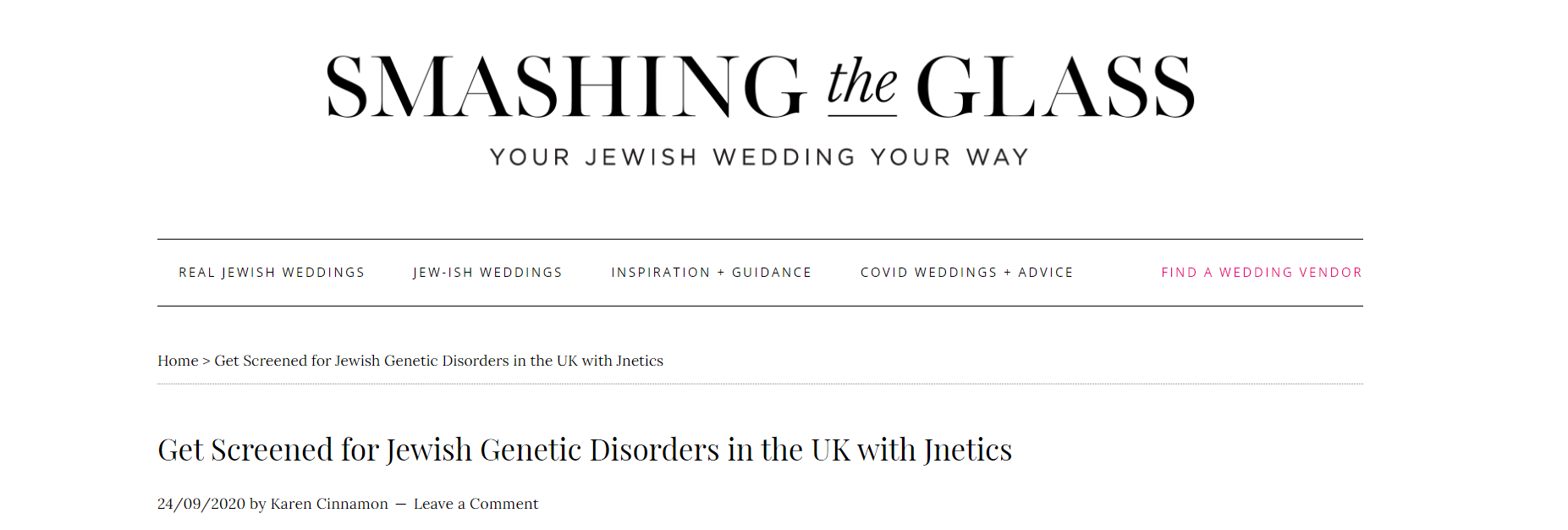
Task: Click 'Jnetics' in the breadcrumb trail
Action: (640, 361)
